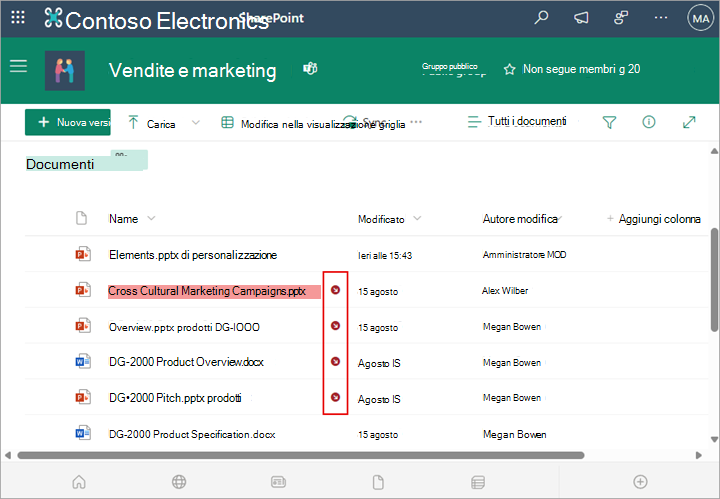720x499 pixels.
Task: Open the news tab in bottom bar
Action: tap(278, 482)
